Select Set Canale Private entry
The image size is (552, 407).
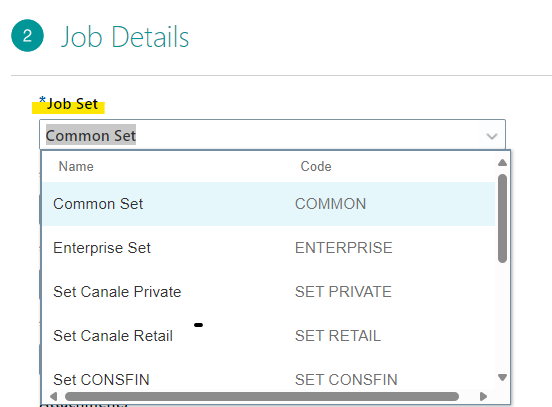coord(269,292)
